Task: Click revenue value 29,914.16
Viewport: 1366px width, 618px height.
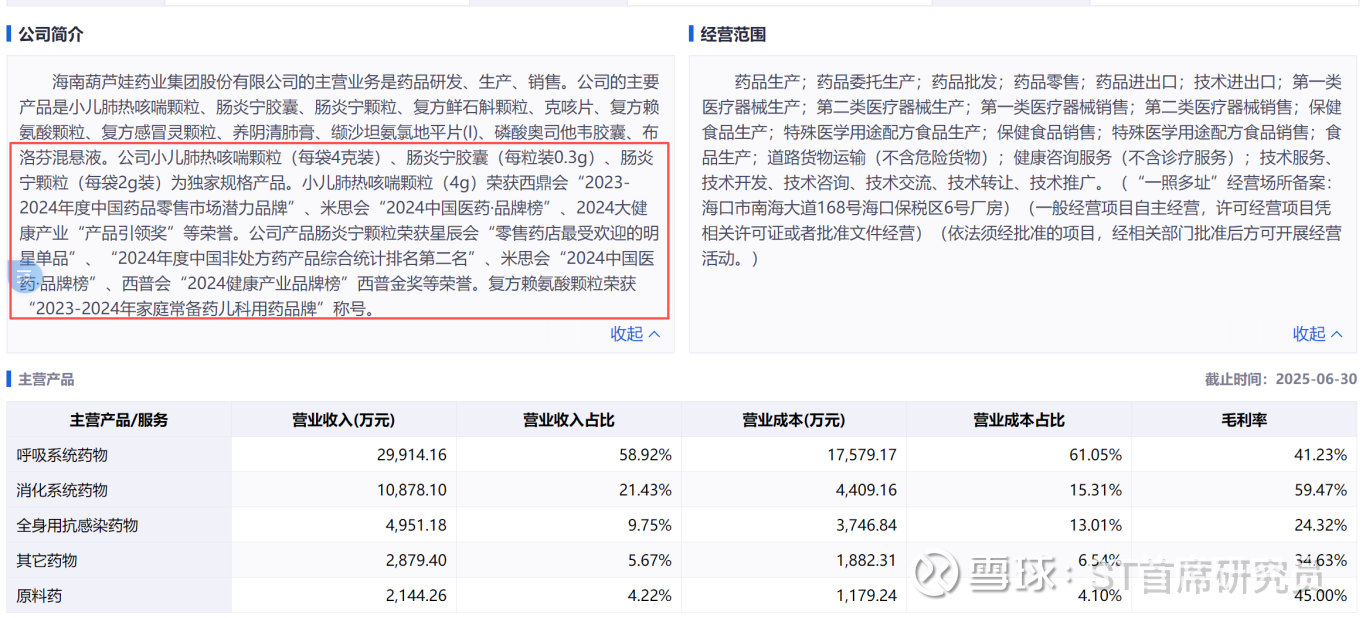Action: coord(412,455)
